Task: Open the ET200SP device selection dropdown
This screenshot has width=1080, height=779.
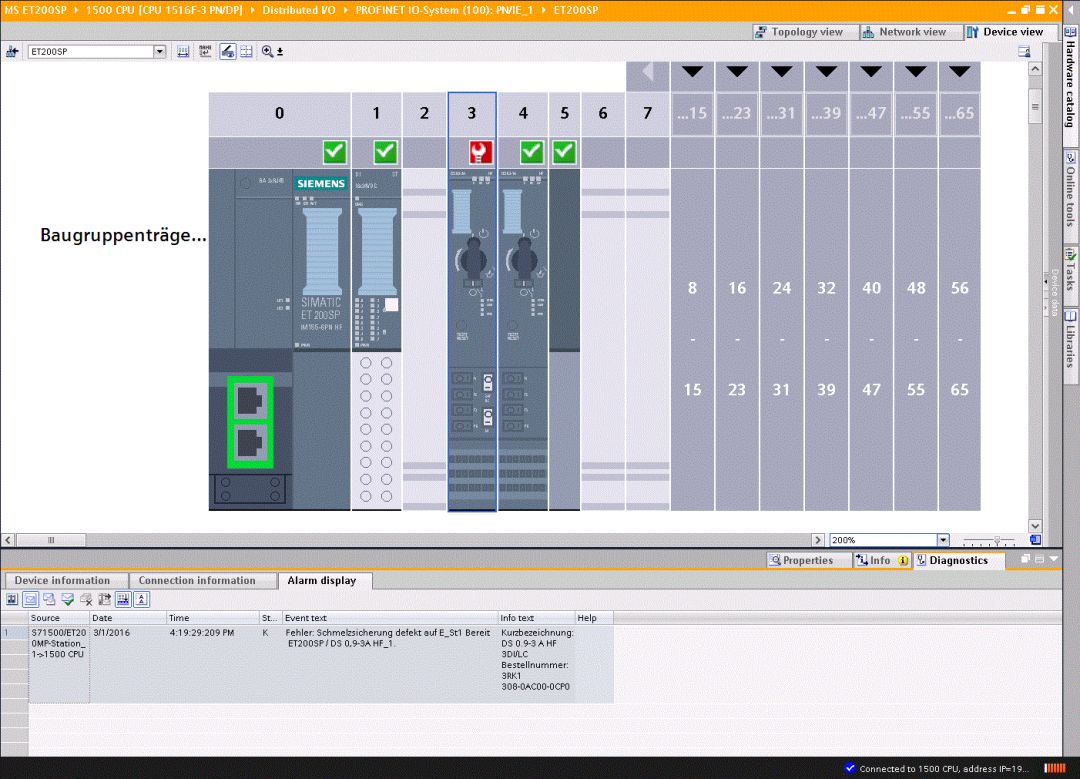Action: pyautogui.click(x=160, y=52)
